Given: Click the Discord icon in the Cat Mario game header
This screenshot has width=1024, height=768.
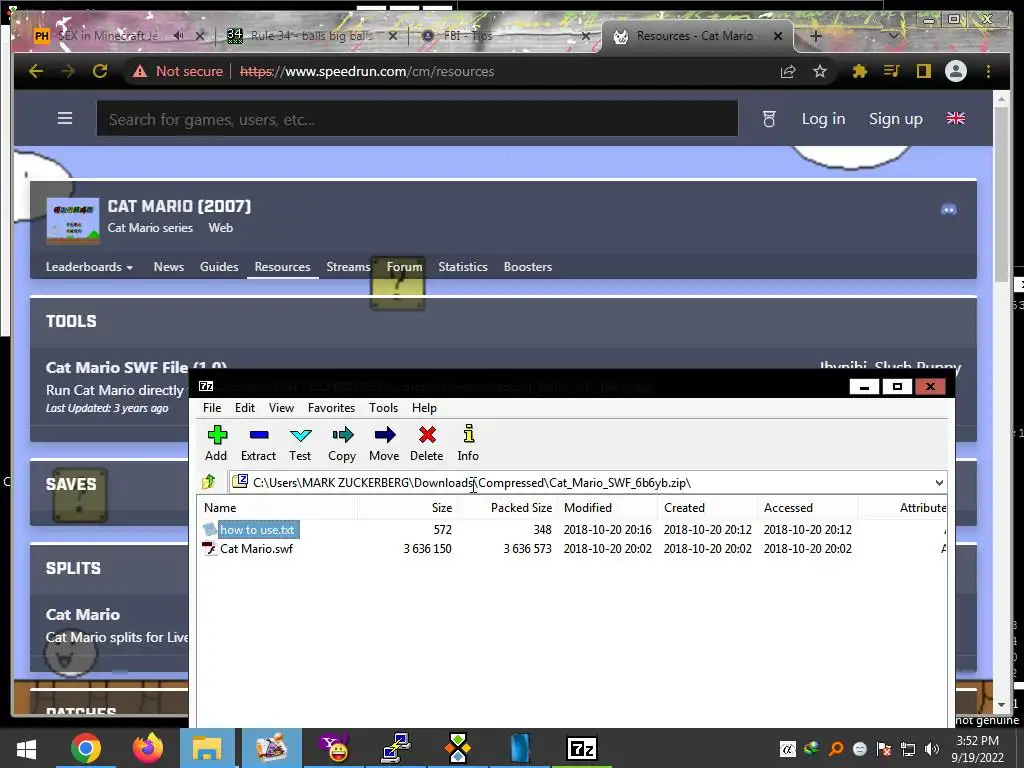Looking at the screenshot, I should (x=948, y=210).
